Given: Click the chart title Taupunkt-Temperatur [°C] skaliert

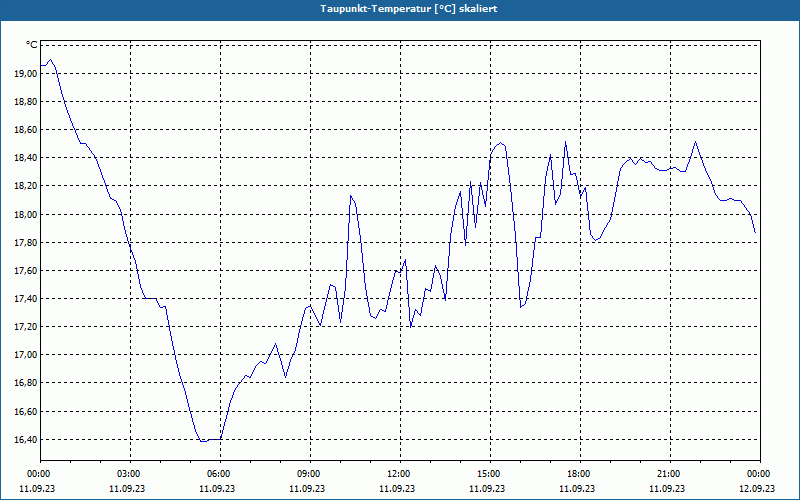Looking at the screenshot, I should click(x=409, y=9).
